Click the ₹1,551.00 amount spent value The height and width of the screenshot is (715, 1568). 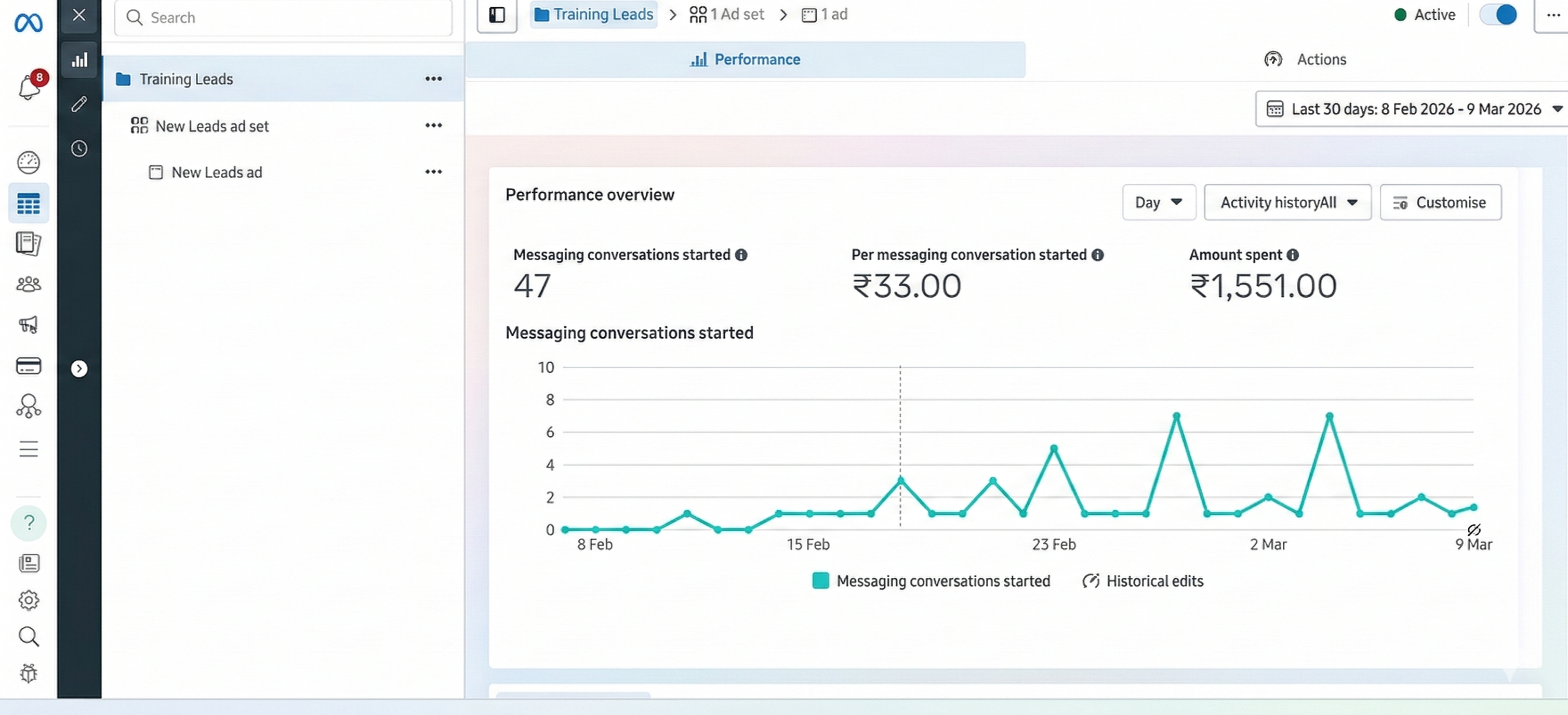1263,286
